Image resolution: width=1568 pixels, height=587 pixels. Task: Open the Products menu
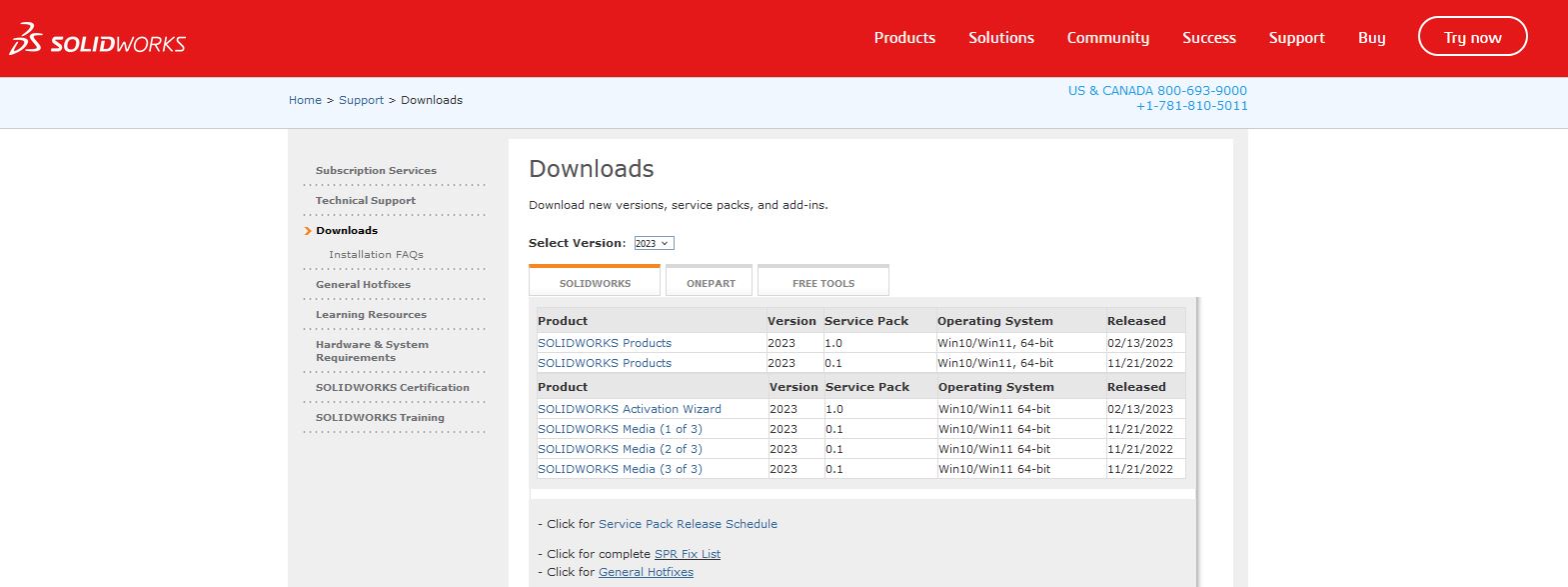pos(903,38)
